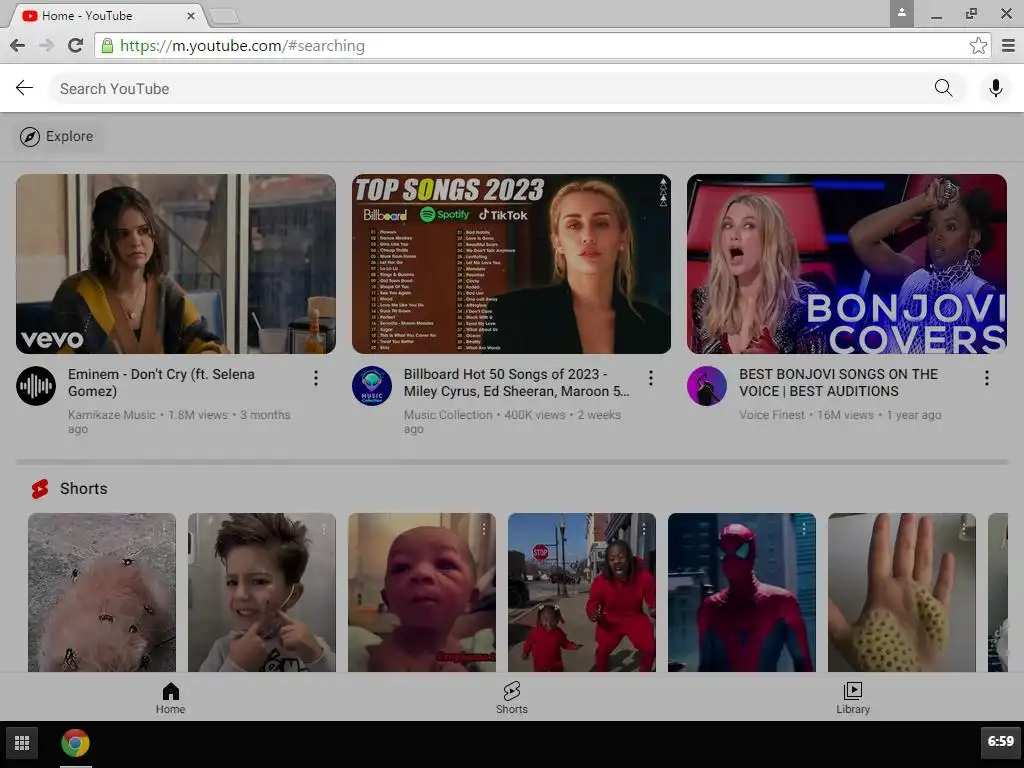Open options on the hand palm Short
This screenshot has width=1024, height=768.
coord(964,528)
